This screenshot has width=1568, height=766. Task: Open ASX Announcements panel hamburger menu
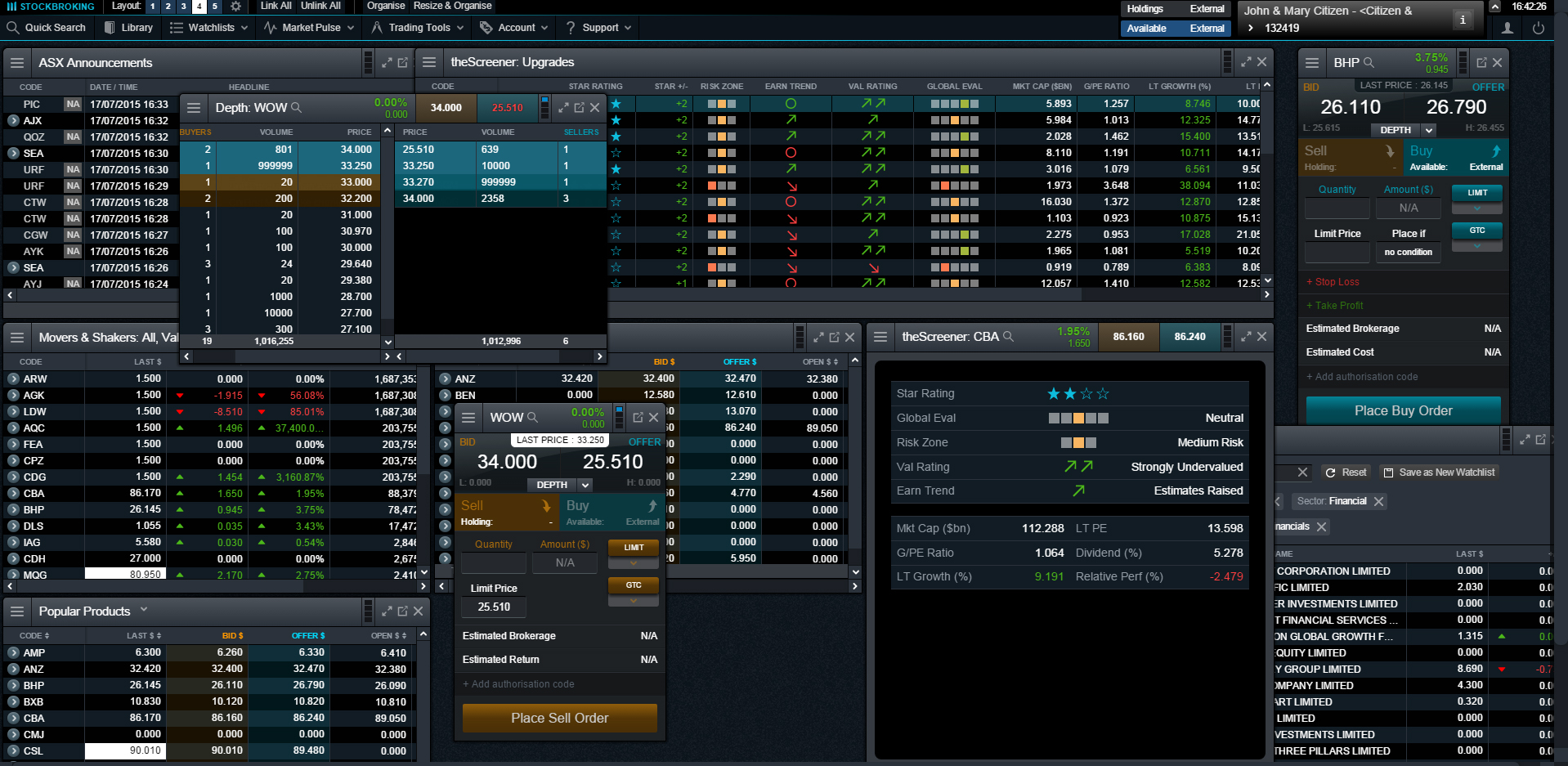pos(16,63)
